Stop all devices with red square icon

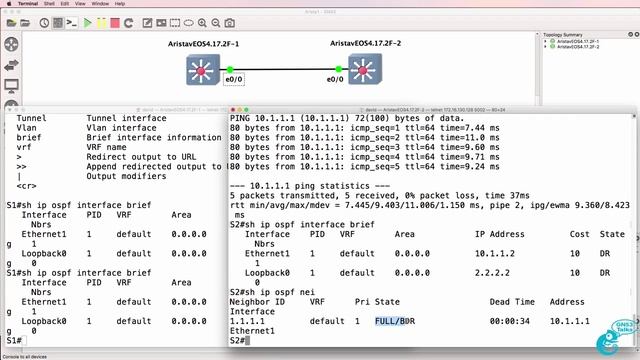pos(115,23)
